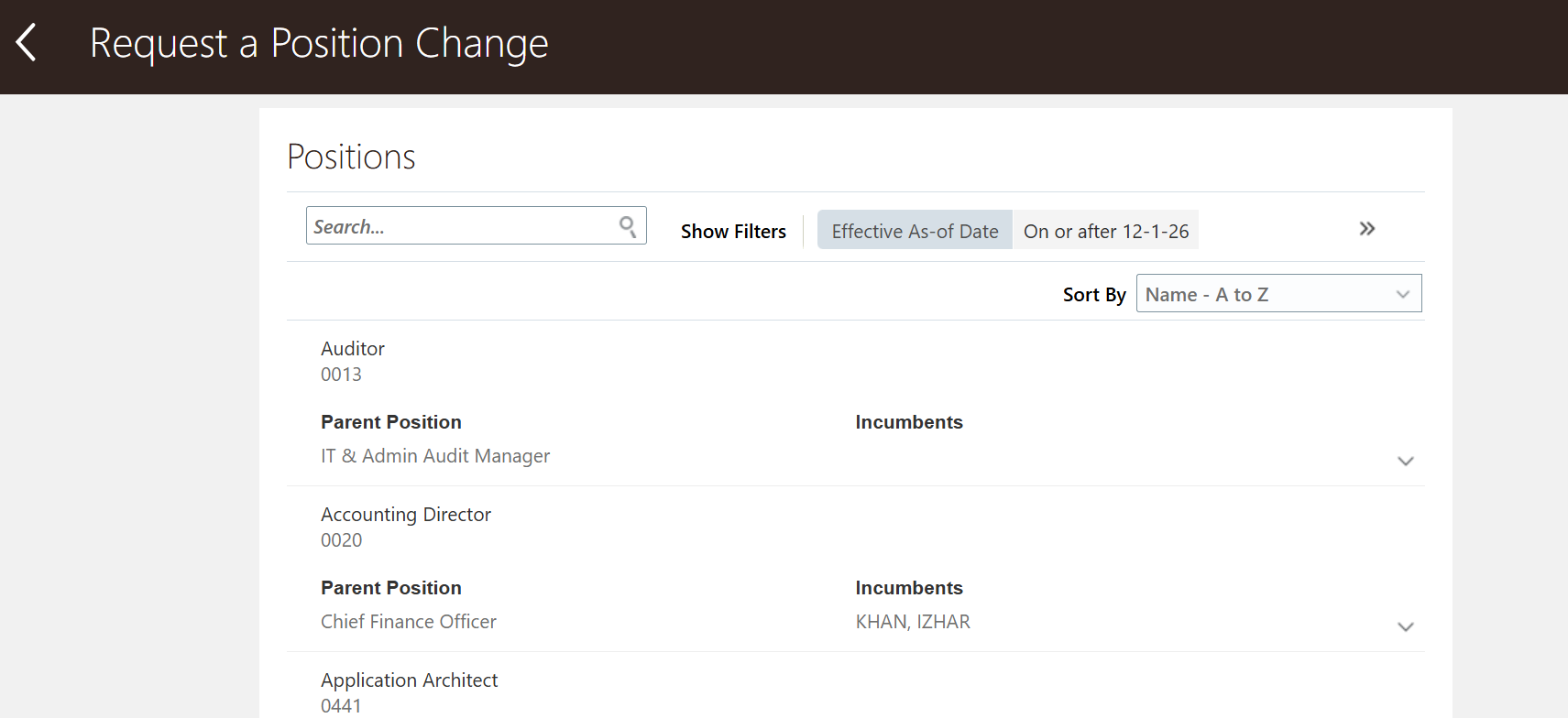The image size is (1568, 718).
Task: Open the Sort By Name - A to Z dropdown
Action: [1278, 294]
